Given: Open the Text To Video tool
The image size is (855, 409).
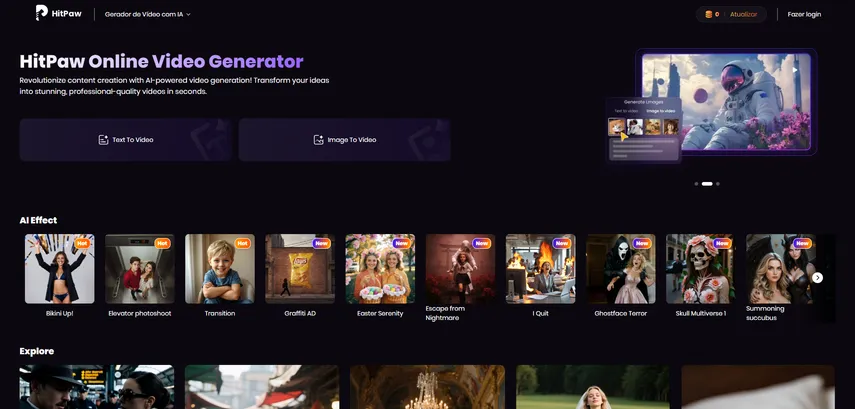Looking at the screenshot, I should (x=126, y=140).
